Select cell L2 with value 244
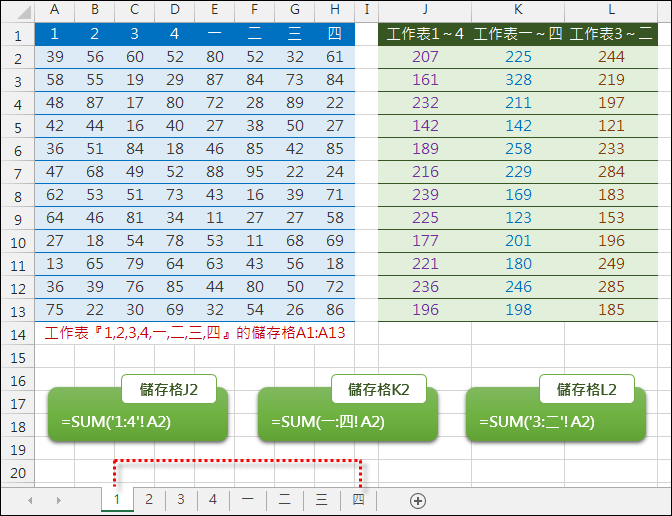Screen dimensions: 672x516 611,57
